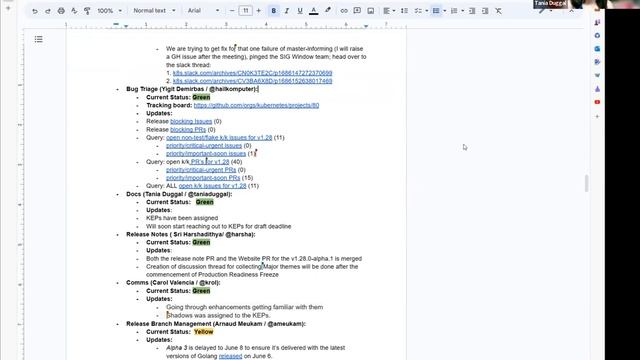This screenshot has width=640, height=360.
Task: Activate the paint format tool
Action: 87,11
